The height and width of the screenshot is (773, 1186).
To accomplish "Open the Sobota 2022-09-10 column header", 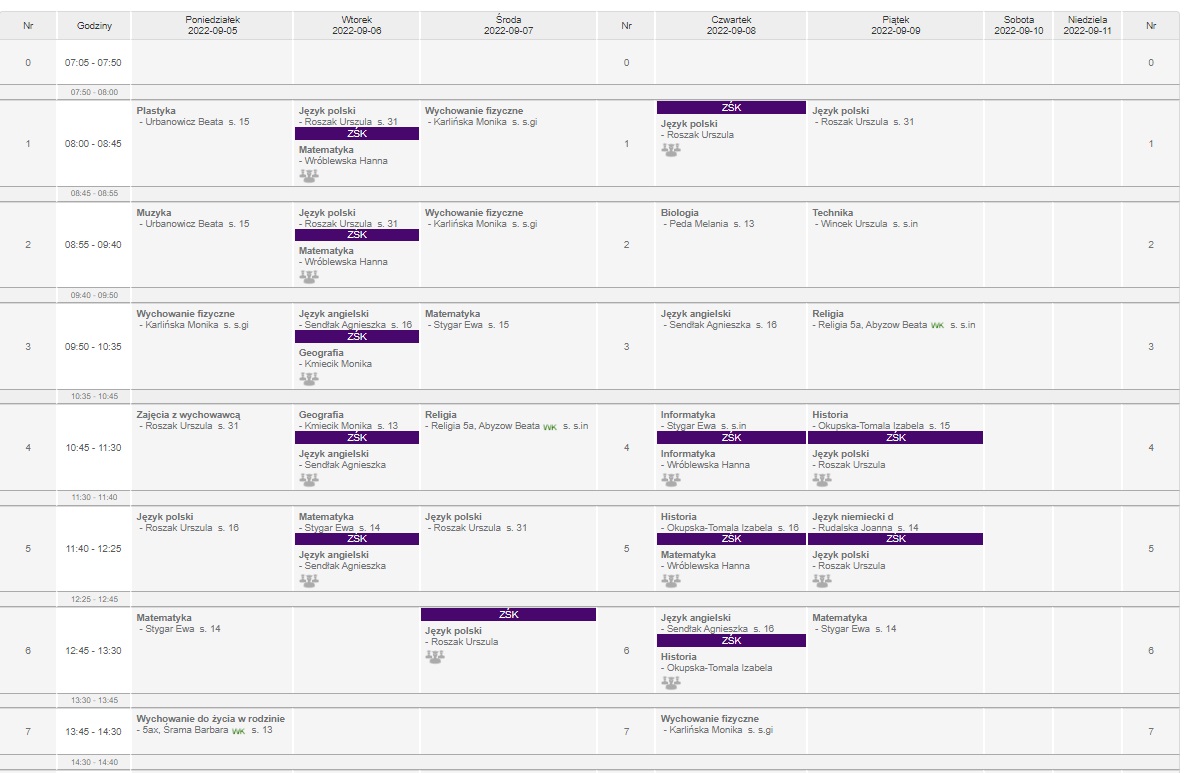I will 1018,25.
